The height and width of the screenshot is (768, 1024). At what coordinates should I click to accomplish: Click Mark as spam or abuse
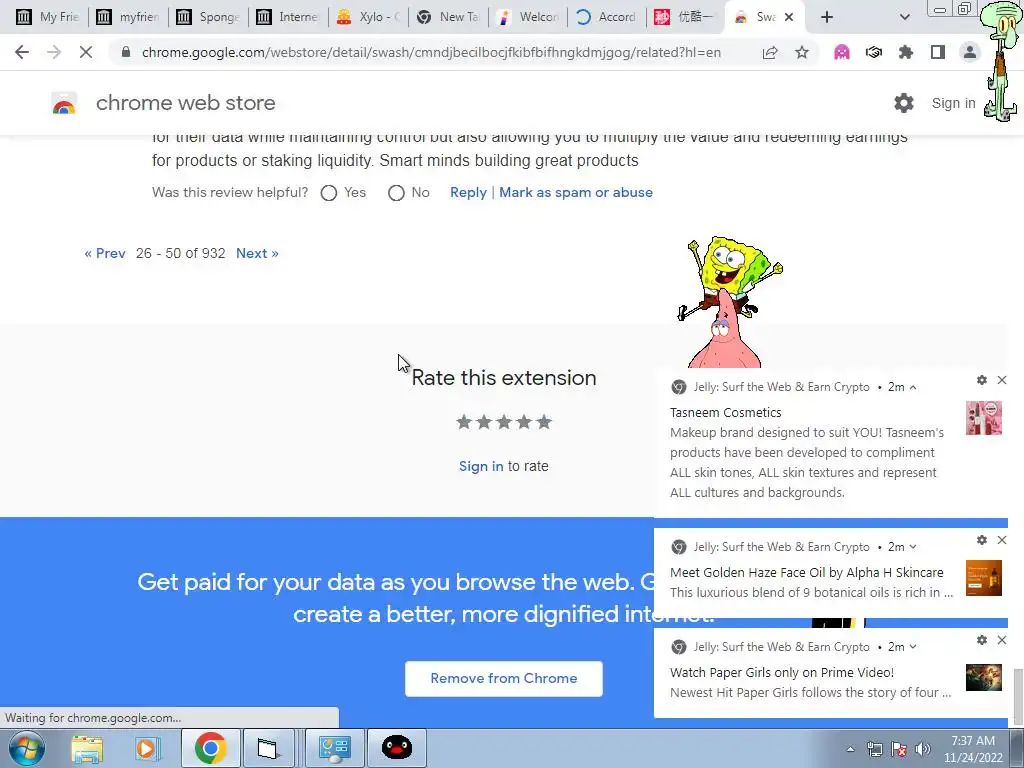coord(576,193)
